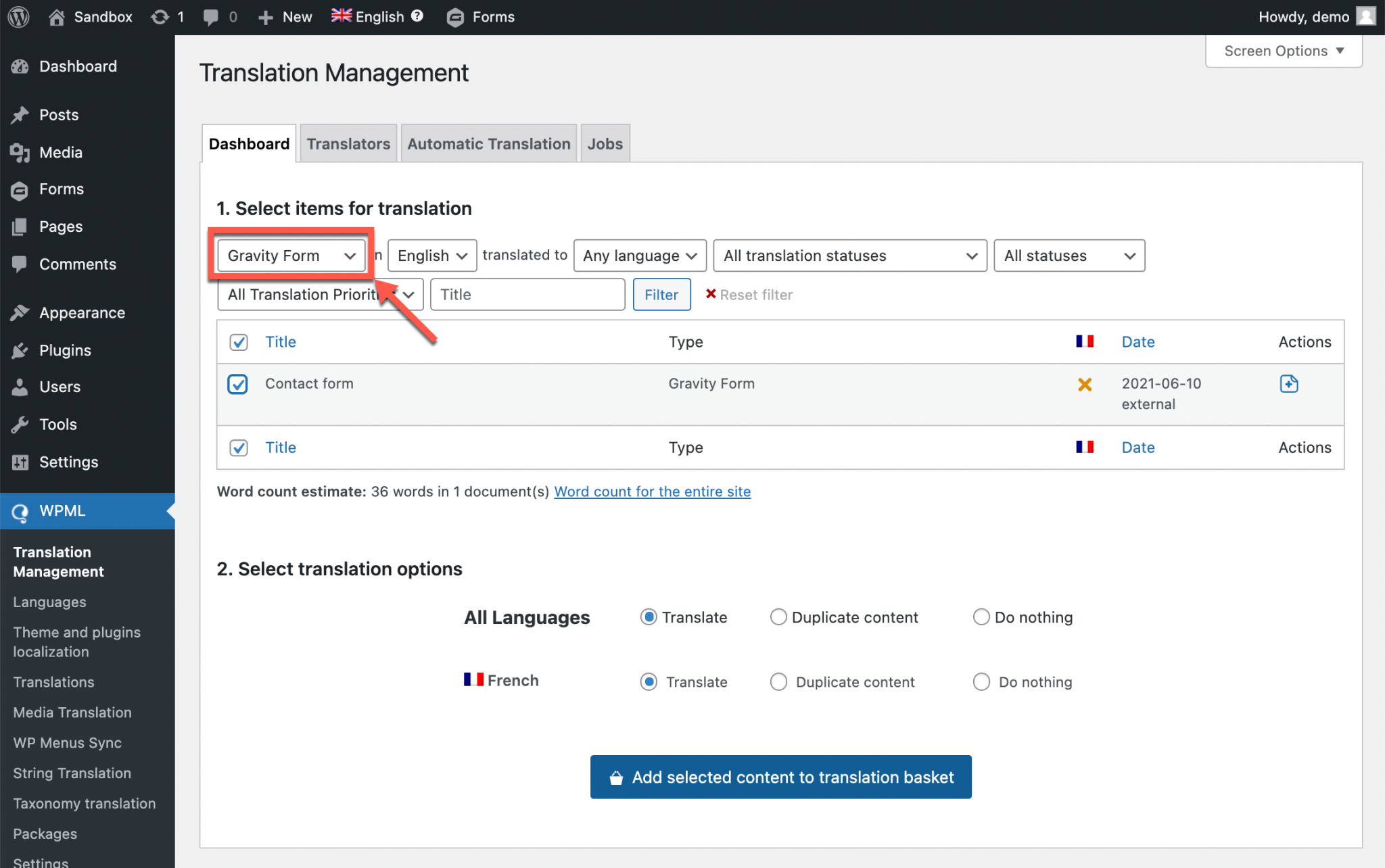The height and width of the screenshot is (868, 1385).
Task: Open Word count for the entire site link
Action: pos(652,491)
